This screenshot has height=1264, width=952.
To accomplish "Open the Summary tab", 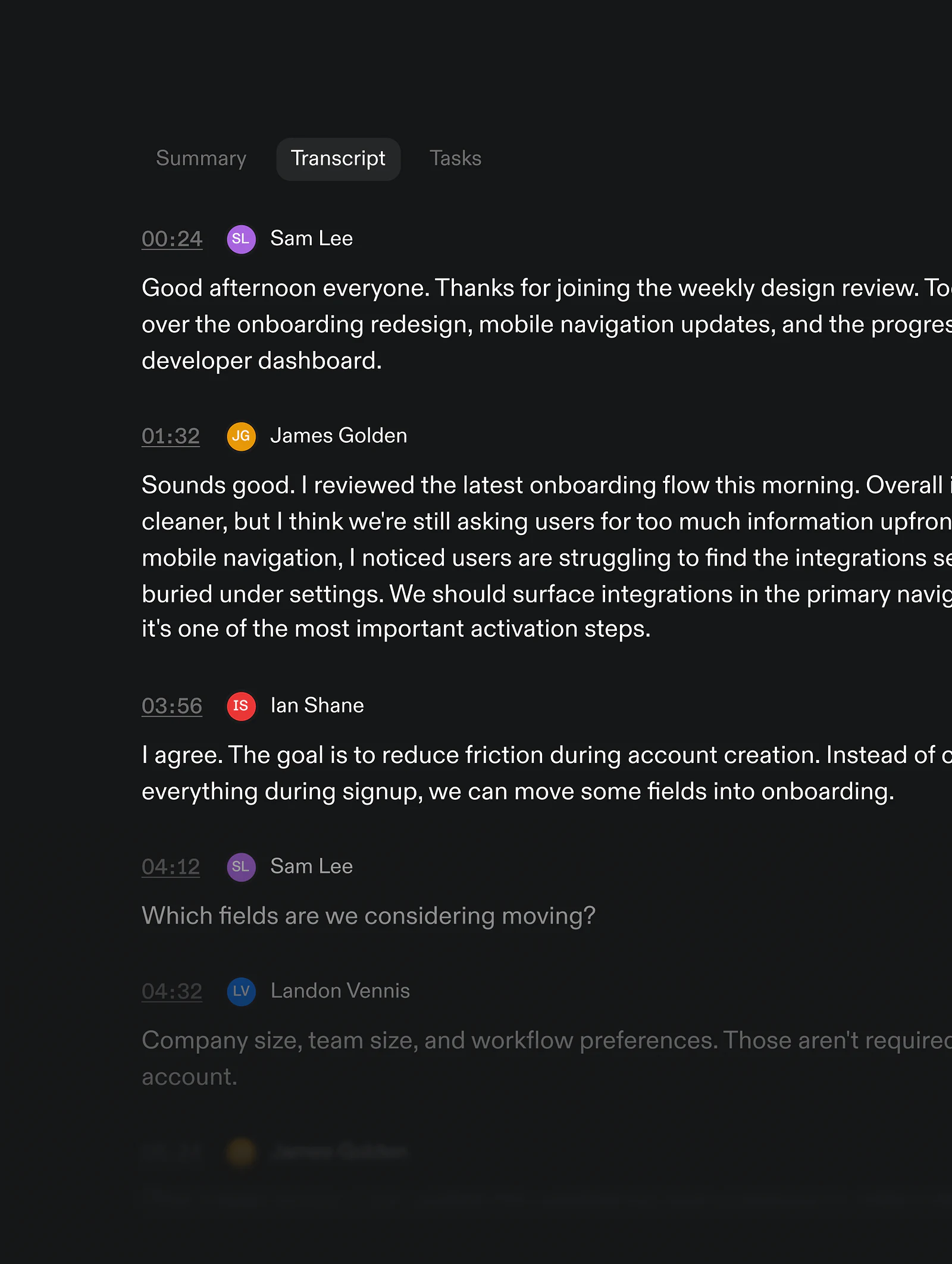I will pyautogui.click(x=201, y=158).
